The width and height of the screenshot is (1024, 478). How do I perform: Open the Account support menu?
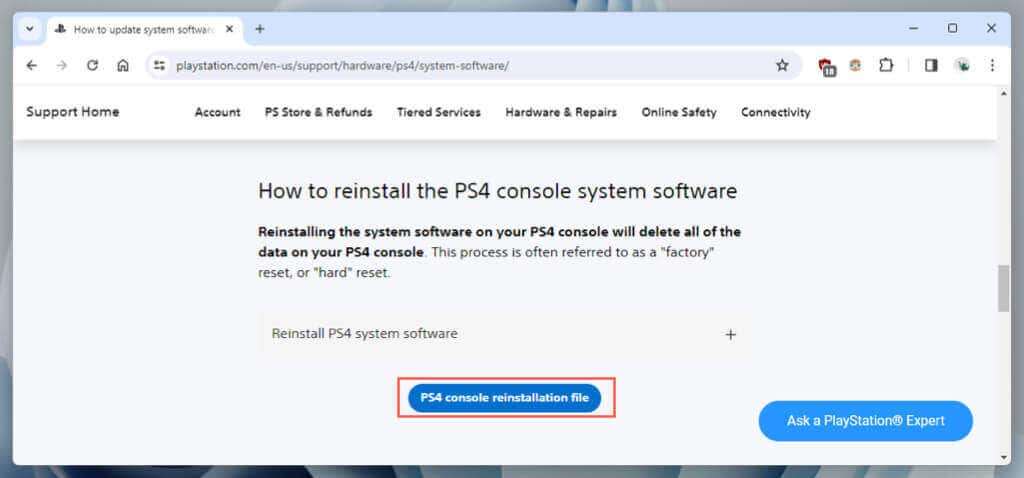coord(217,112)
